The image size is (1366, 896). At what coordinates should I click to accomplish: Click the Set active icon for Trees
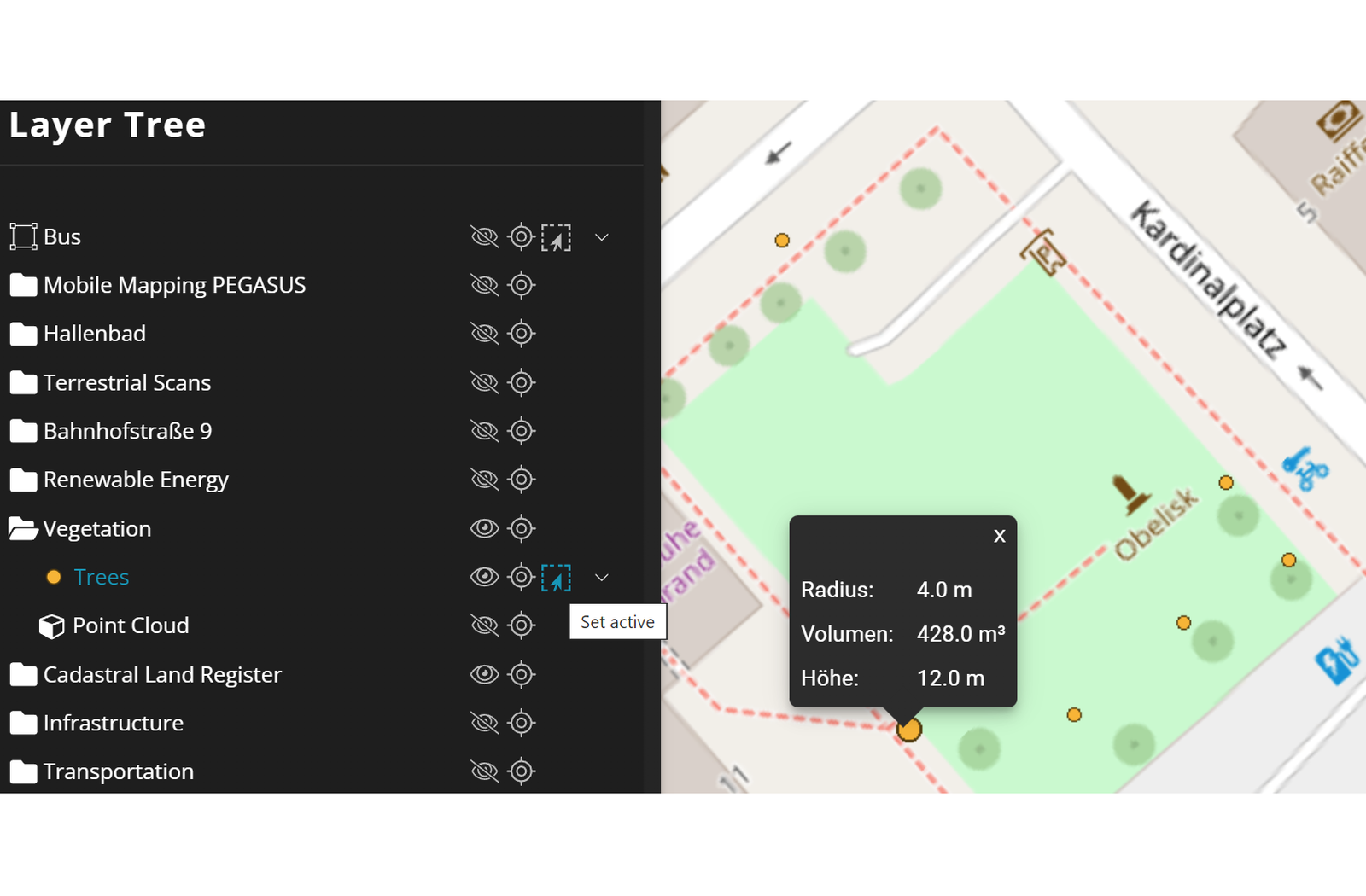tap(556, 578)
